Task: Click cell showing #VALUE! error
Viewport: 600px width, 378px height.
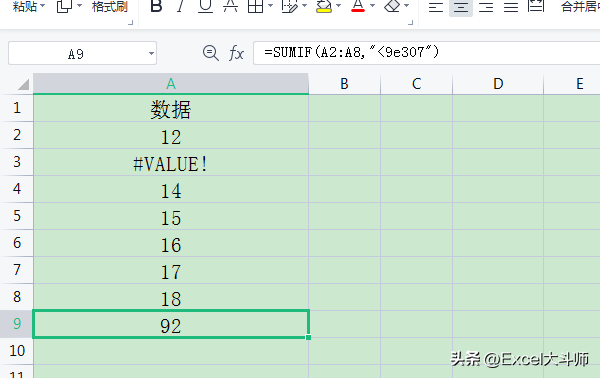Action: (x=171, y=162)
